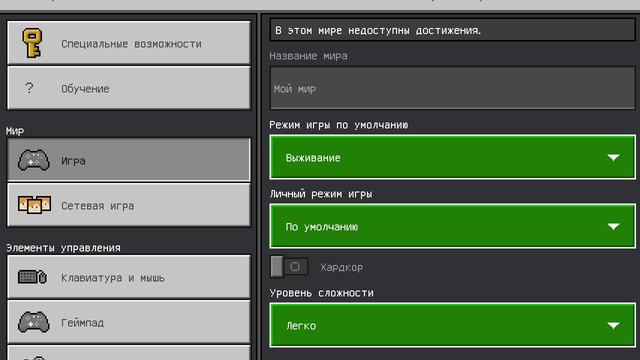Open the По умолчанию personal mode dropdown

[x=452, y=227]
